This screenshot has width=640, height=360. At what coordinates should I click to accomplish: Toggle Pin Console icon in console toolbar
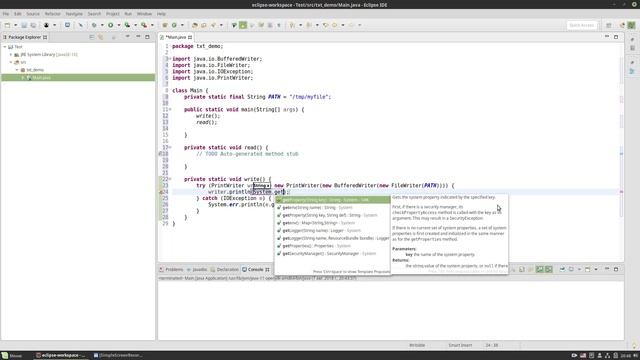click(x=562, y=269)
